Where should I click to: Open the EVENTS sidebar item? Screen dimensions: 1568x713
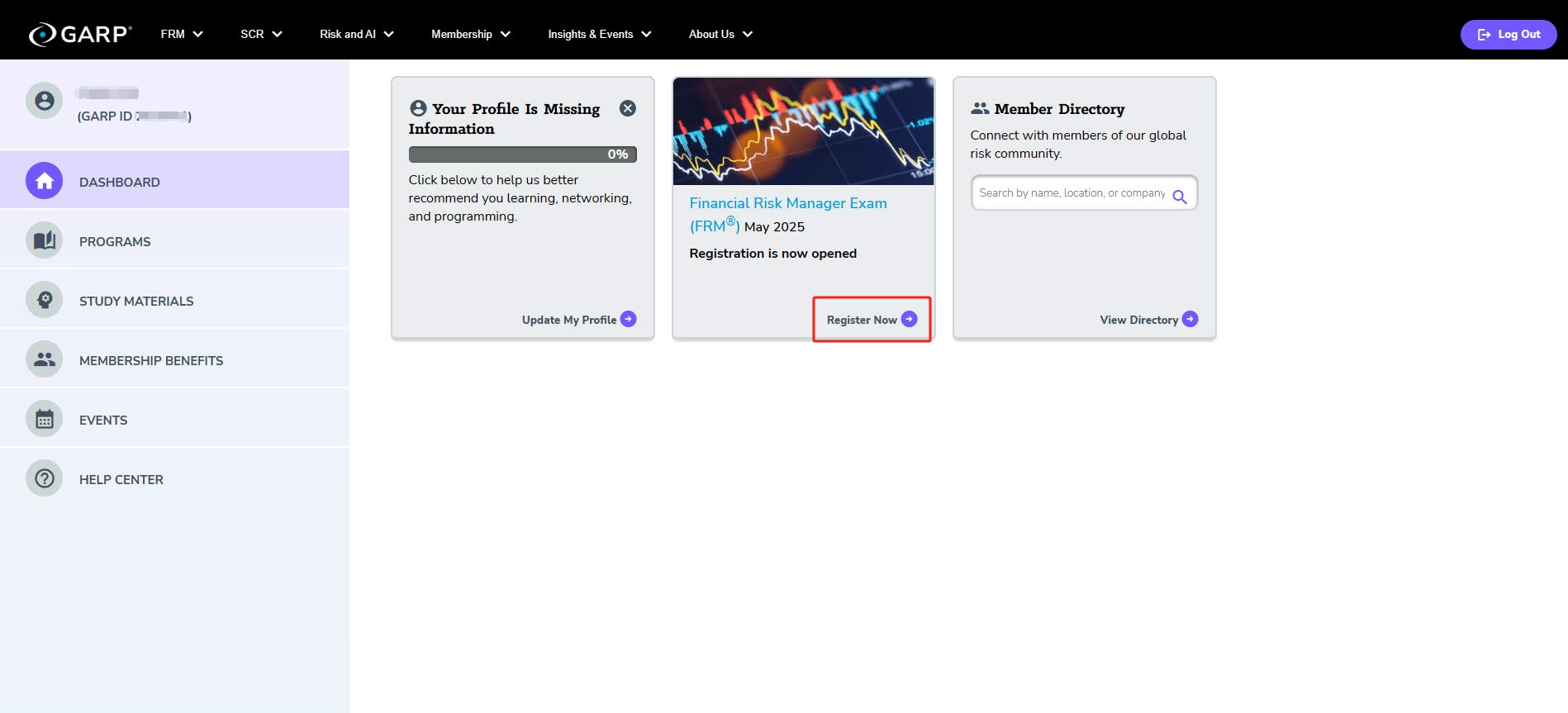174,418
